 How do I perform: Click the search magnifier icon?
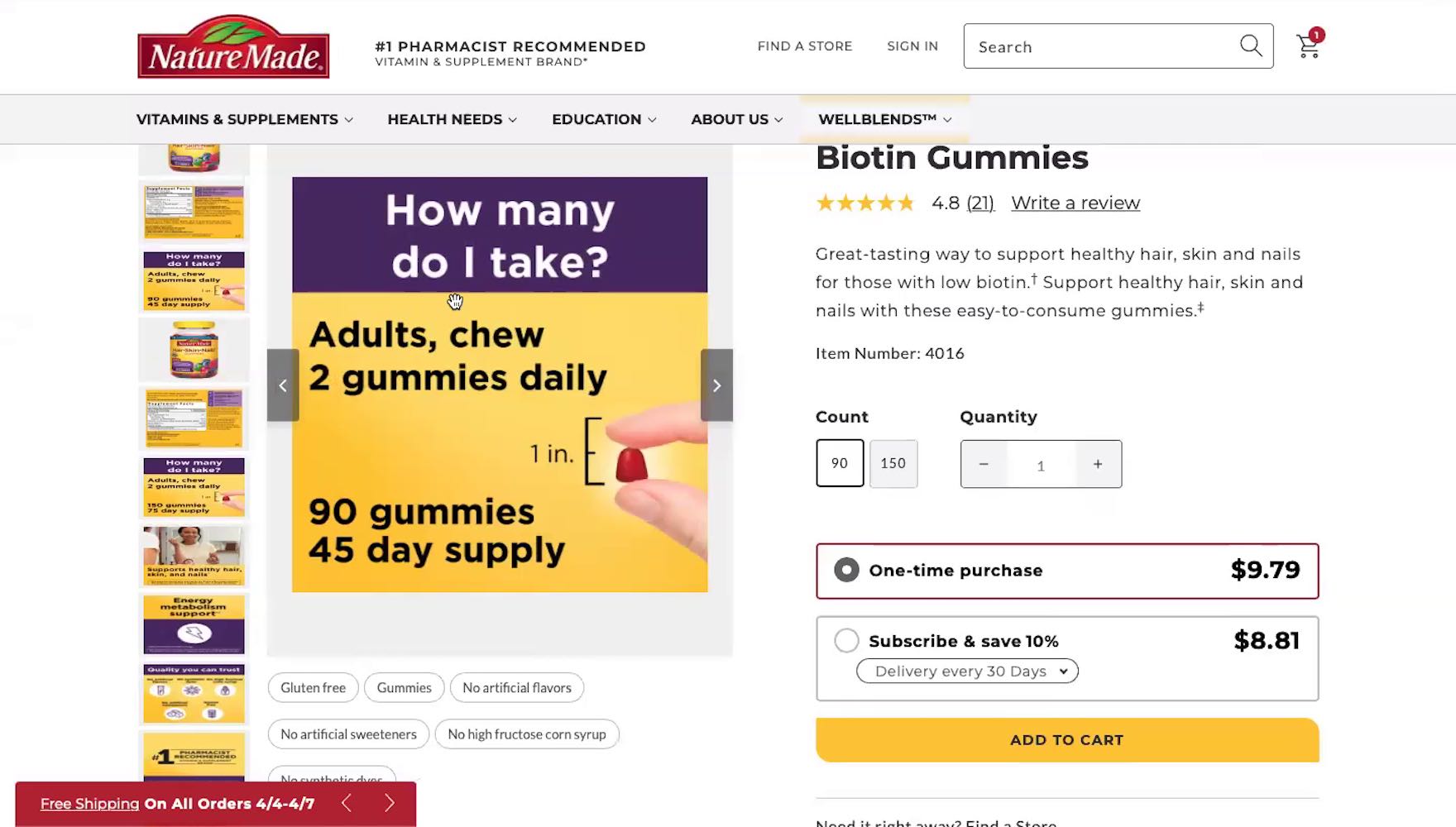click(x=1251, y=45)
